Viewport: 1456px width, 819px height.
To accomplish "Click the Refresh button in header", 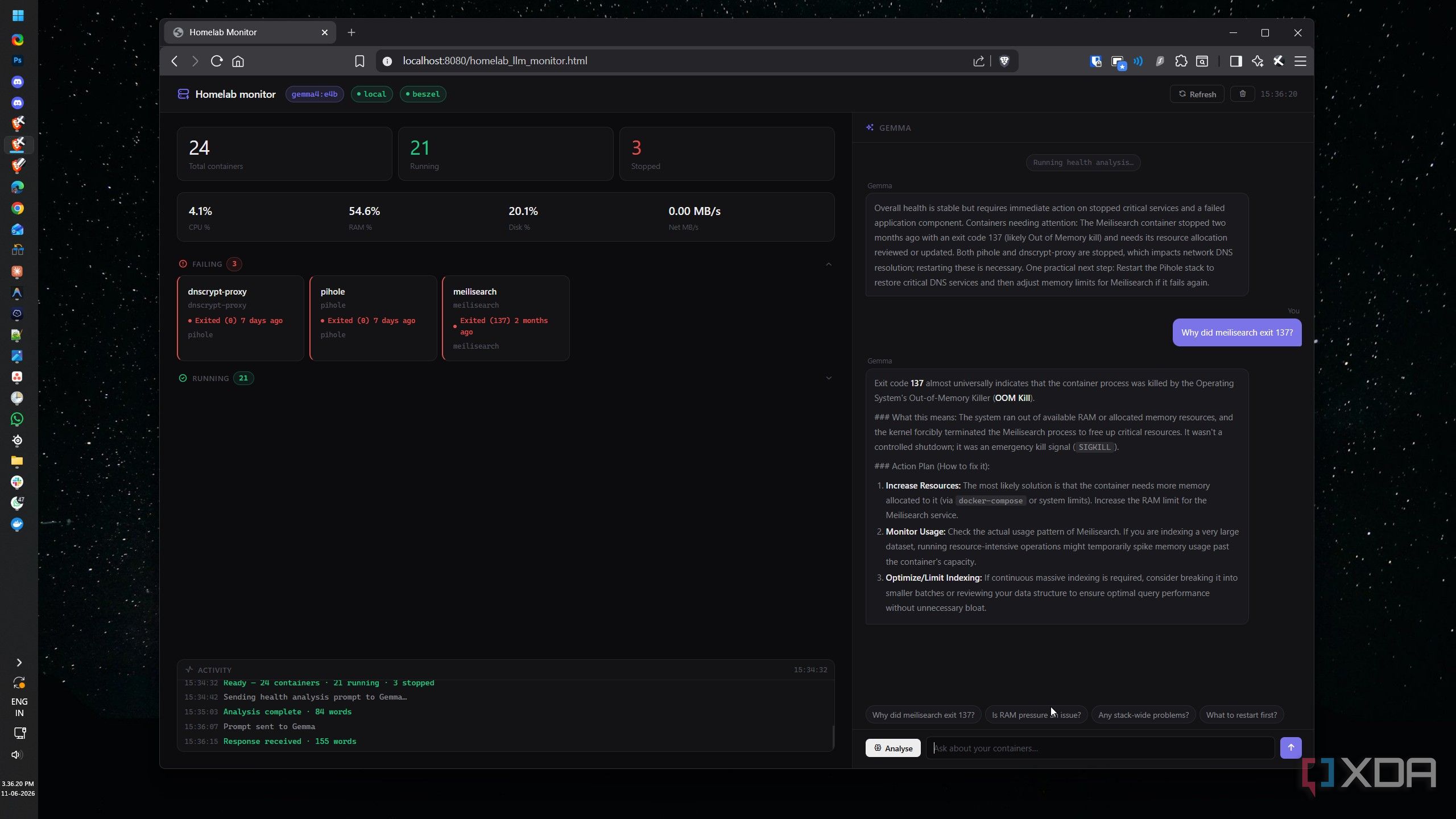I will (x=1197, y=94).
